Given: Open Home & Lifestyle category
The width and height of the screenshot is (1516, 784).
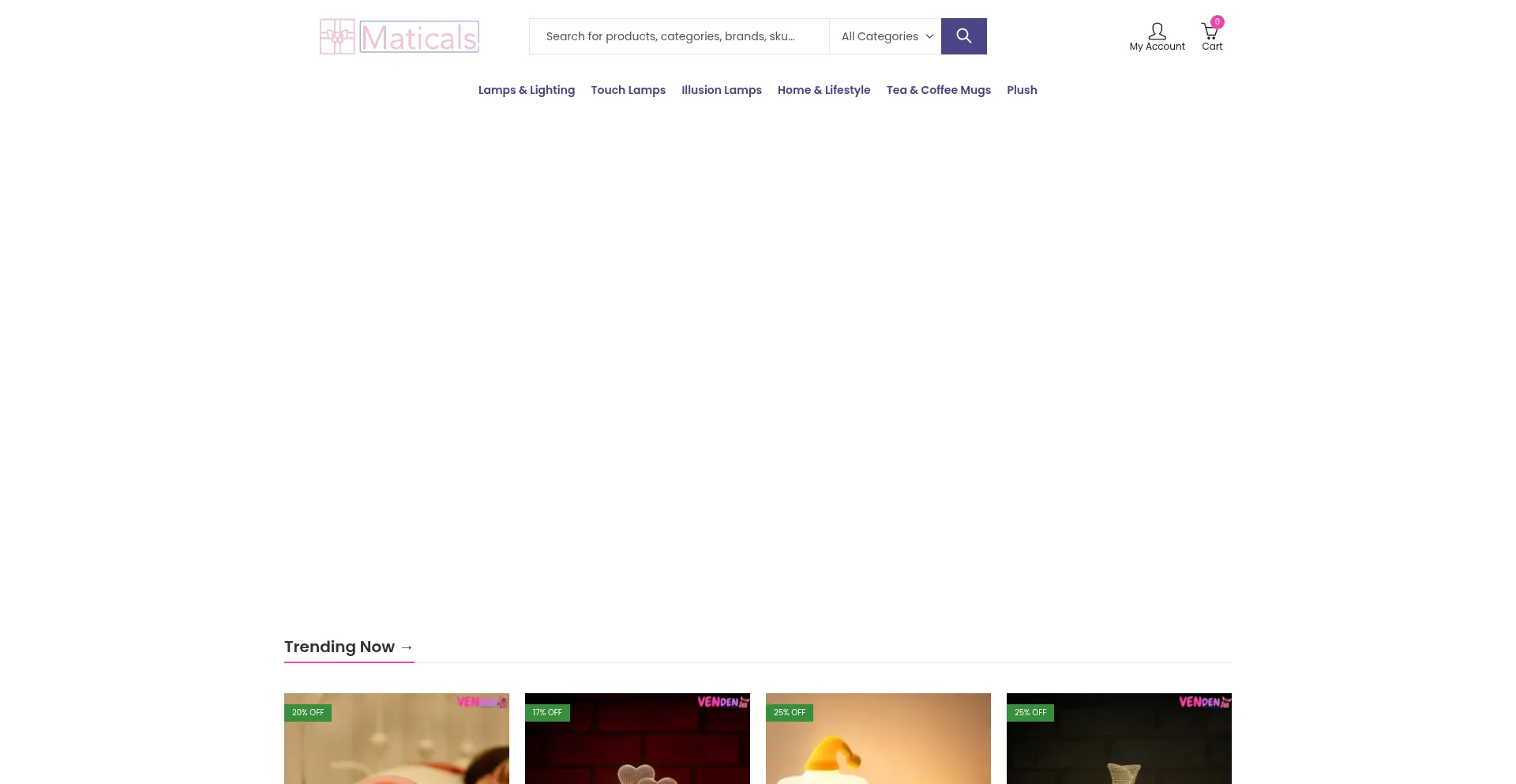Looking at the screenshot, I should (824, 90).
